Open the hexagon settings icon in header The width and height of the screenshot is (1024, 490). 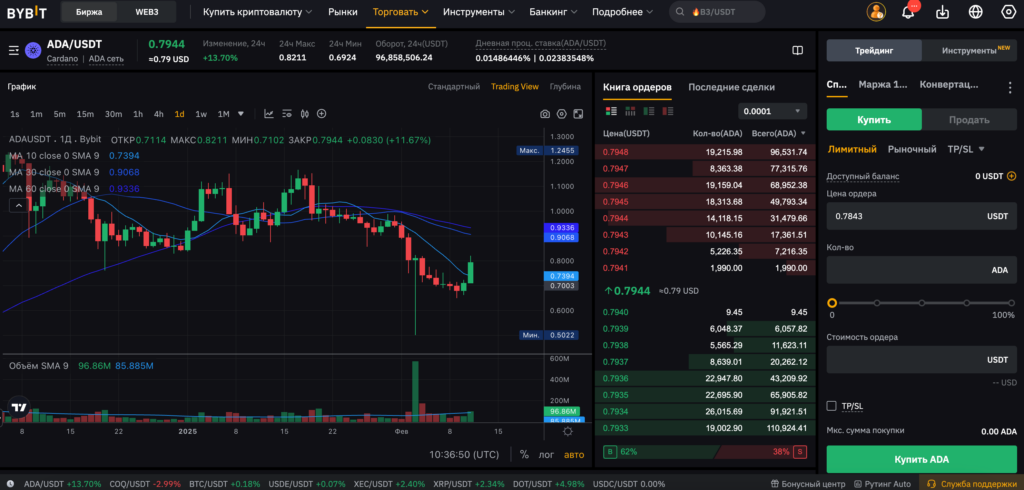pos(1008,12)
